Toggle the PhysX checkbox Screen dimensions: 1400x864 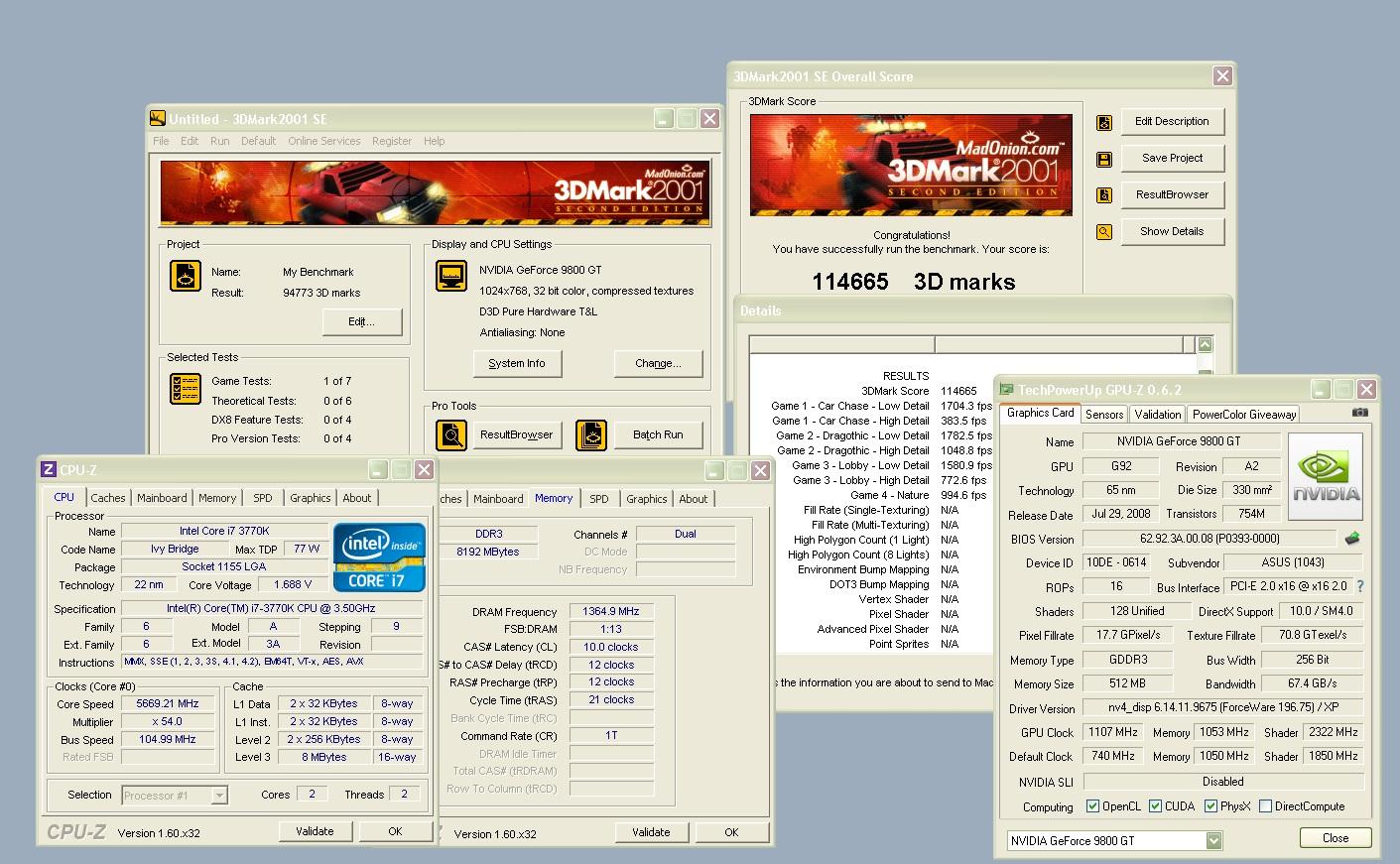(1210, 806)
